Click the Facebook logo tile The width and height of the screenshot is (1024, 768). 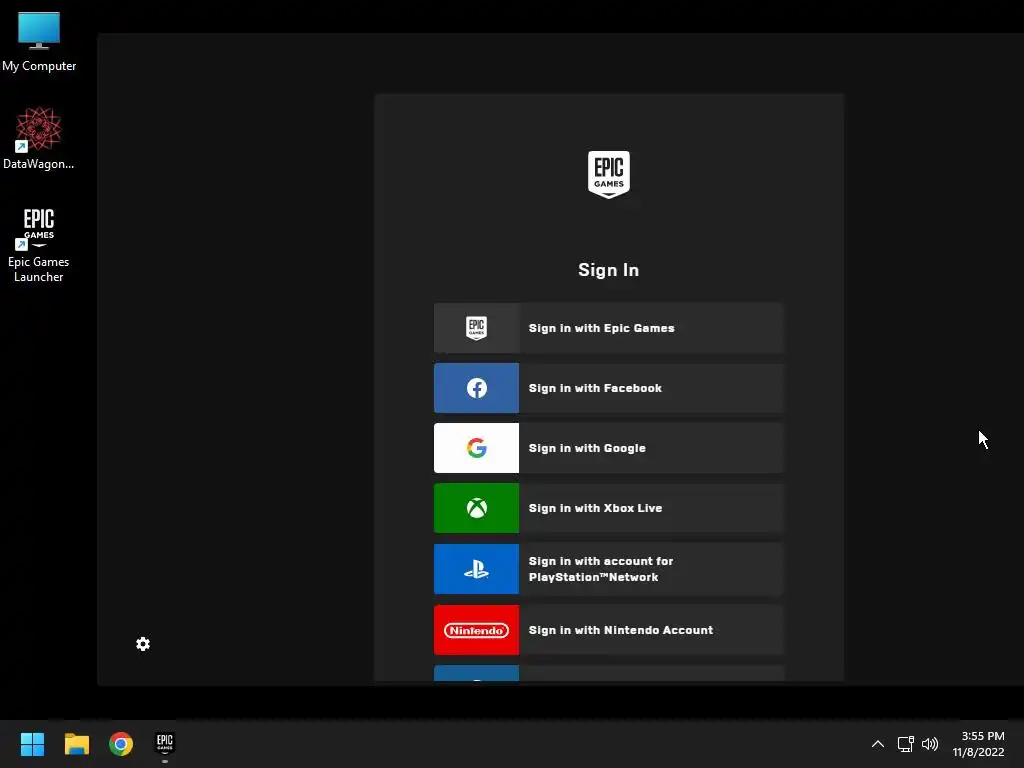[x=477, y=388]
